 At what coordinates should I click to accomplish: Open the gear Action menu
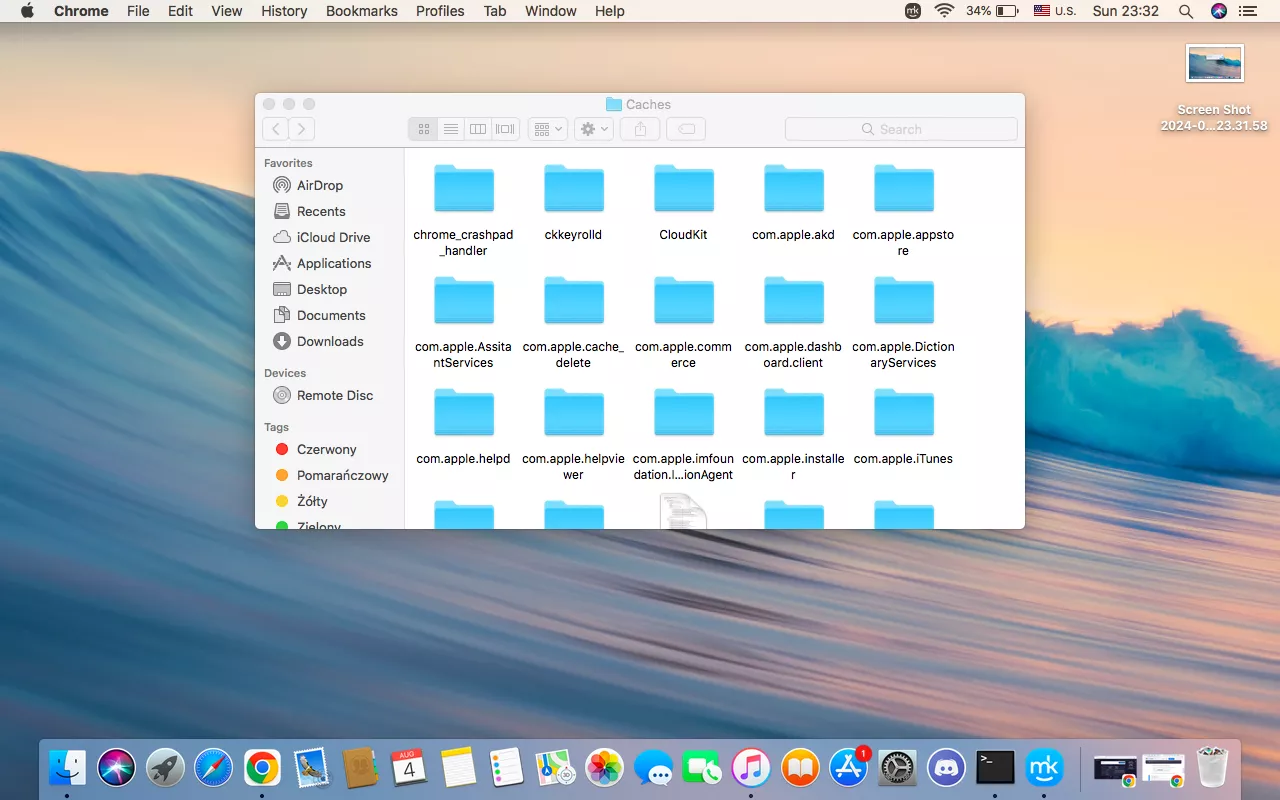pyautogui.click(x=593, y=129)
